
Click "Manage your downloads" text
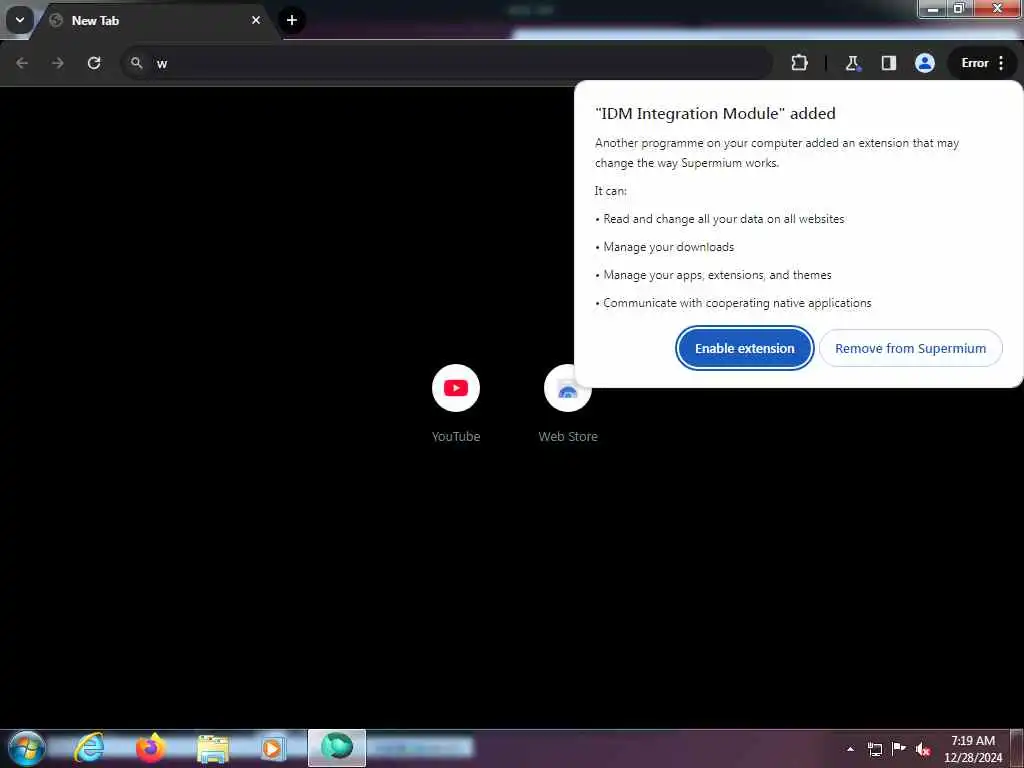coord(668,247)
